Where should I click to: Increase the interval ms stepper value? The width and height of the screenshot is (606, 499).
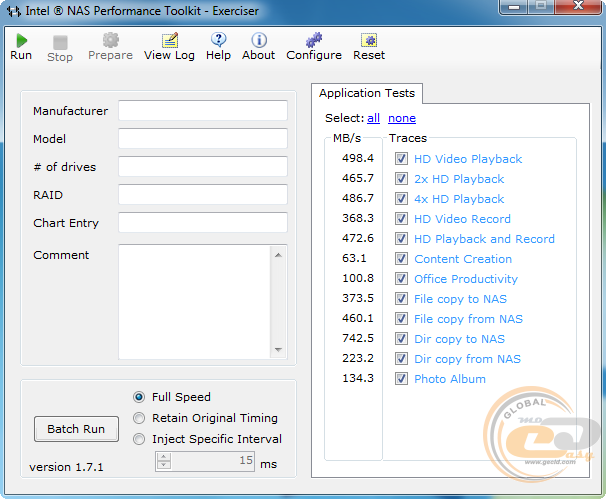pyautogui.click(x=163, y=456)
